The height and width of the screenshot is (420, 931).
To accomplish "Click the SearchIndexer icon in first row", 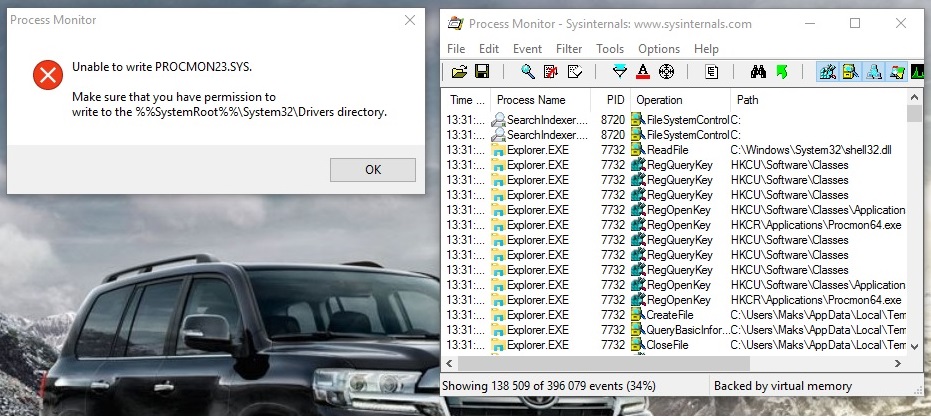I will [498, 119].
